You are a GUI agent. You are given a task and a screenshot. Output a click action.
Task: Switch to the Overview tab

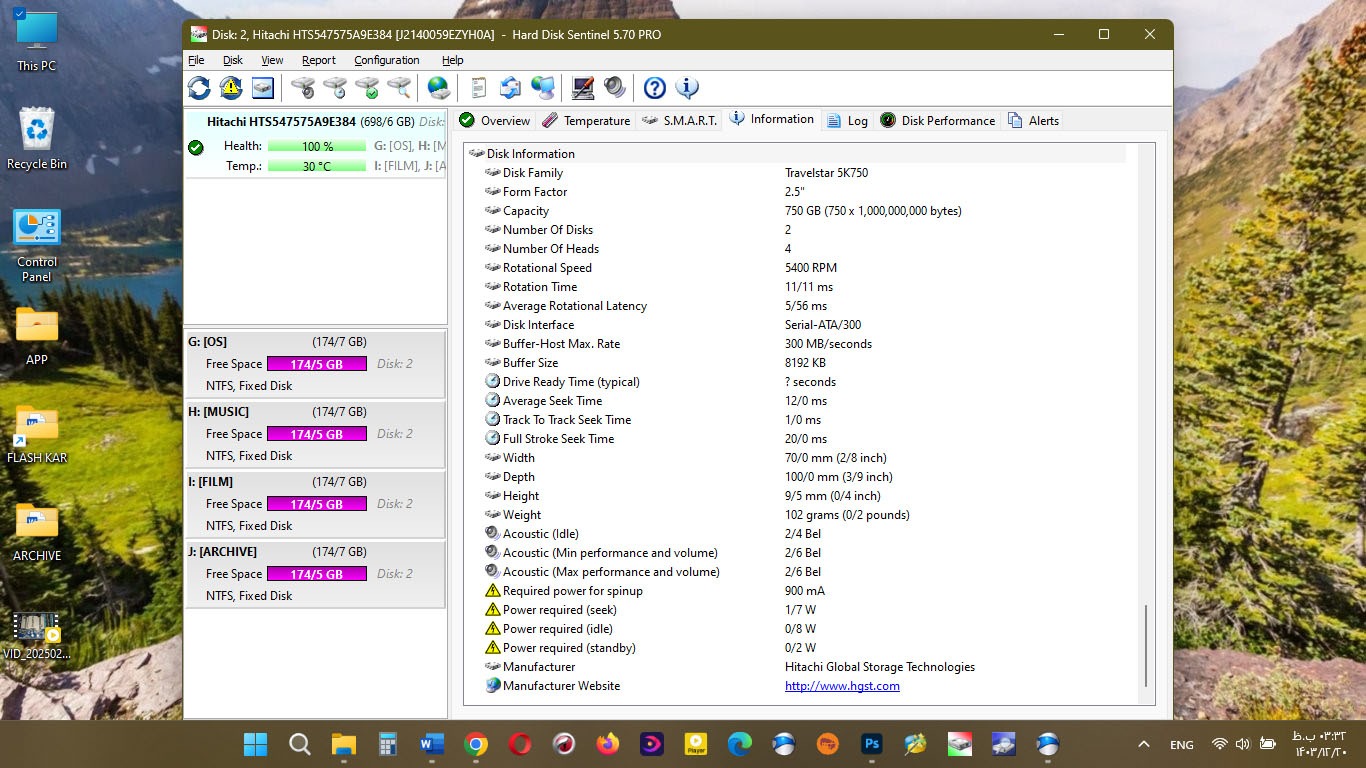(494, 120)
